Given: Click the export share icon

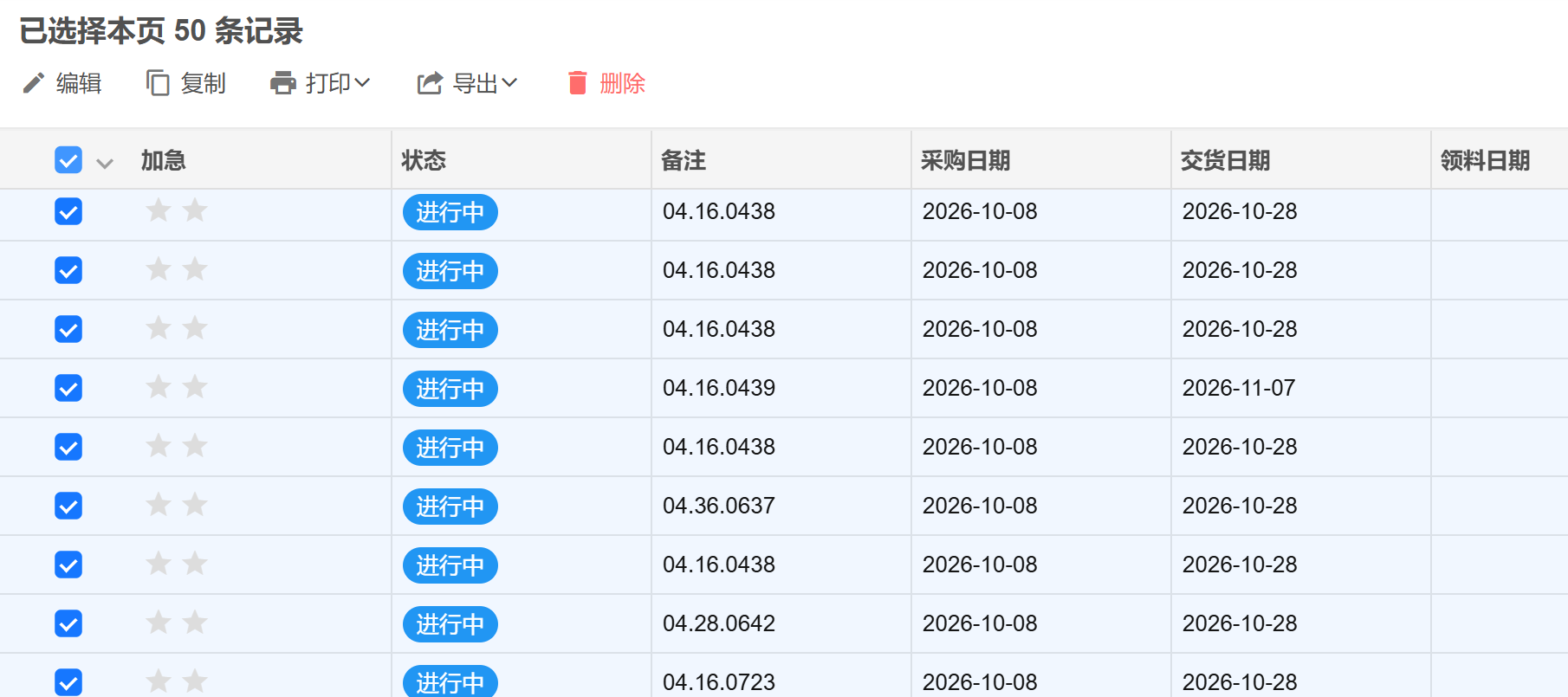Looking at the screenshot, I should 430,83.
